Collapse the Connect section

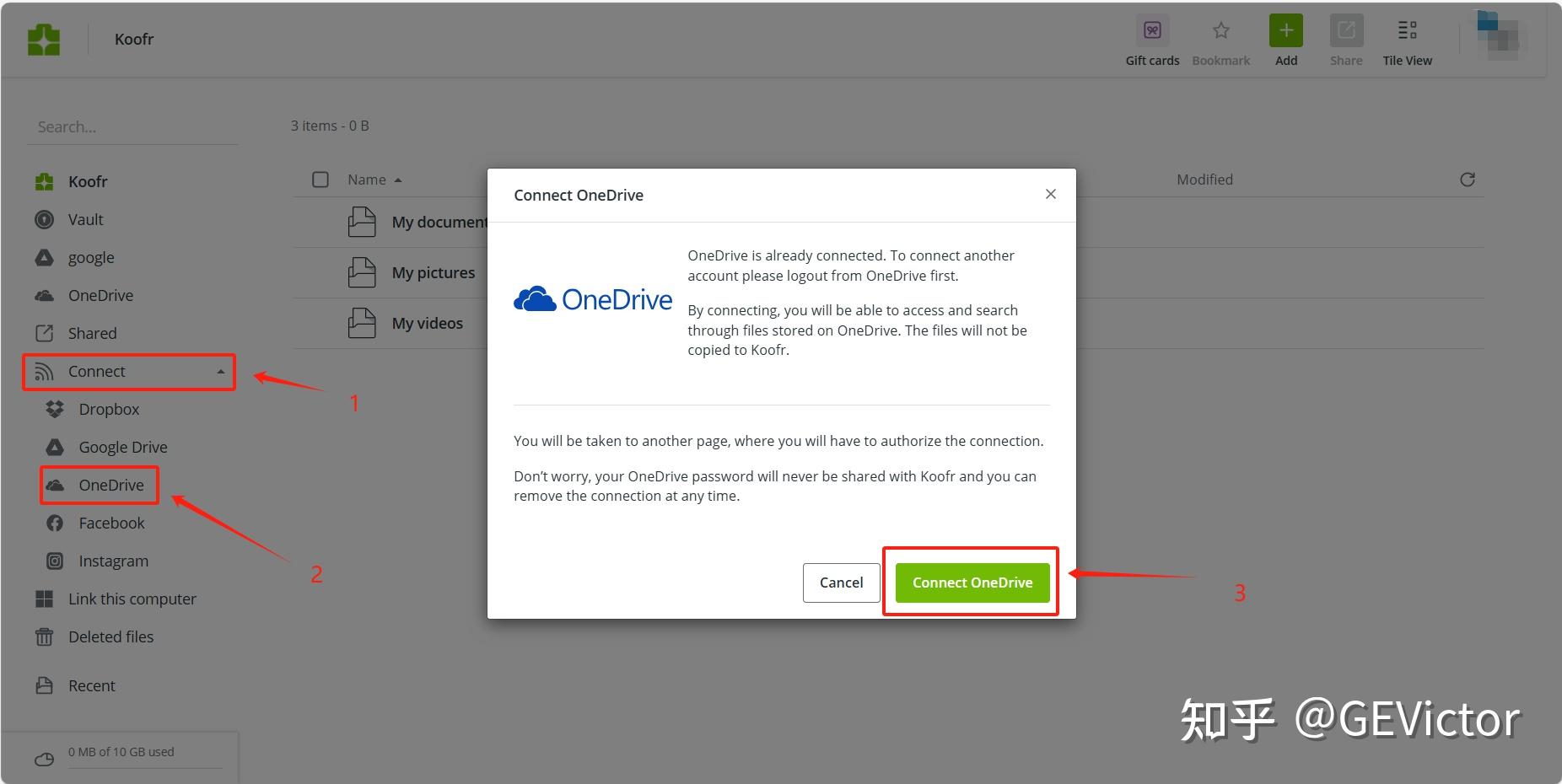(x=221, y=371)
